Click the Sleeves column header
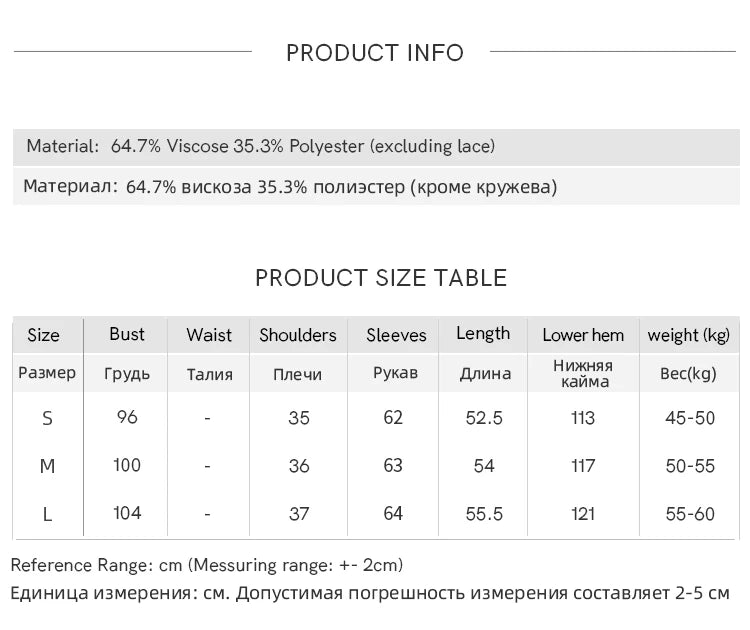Image resolution: width=750 pixels, height=630 pixels. point(396,335)
